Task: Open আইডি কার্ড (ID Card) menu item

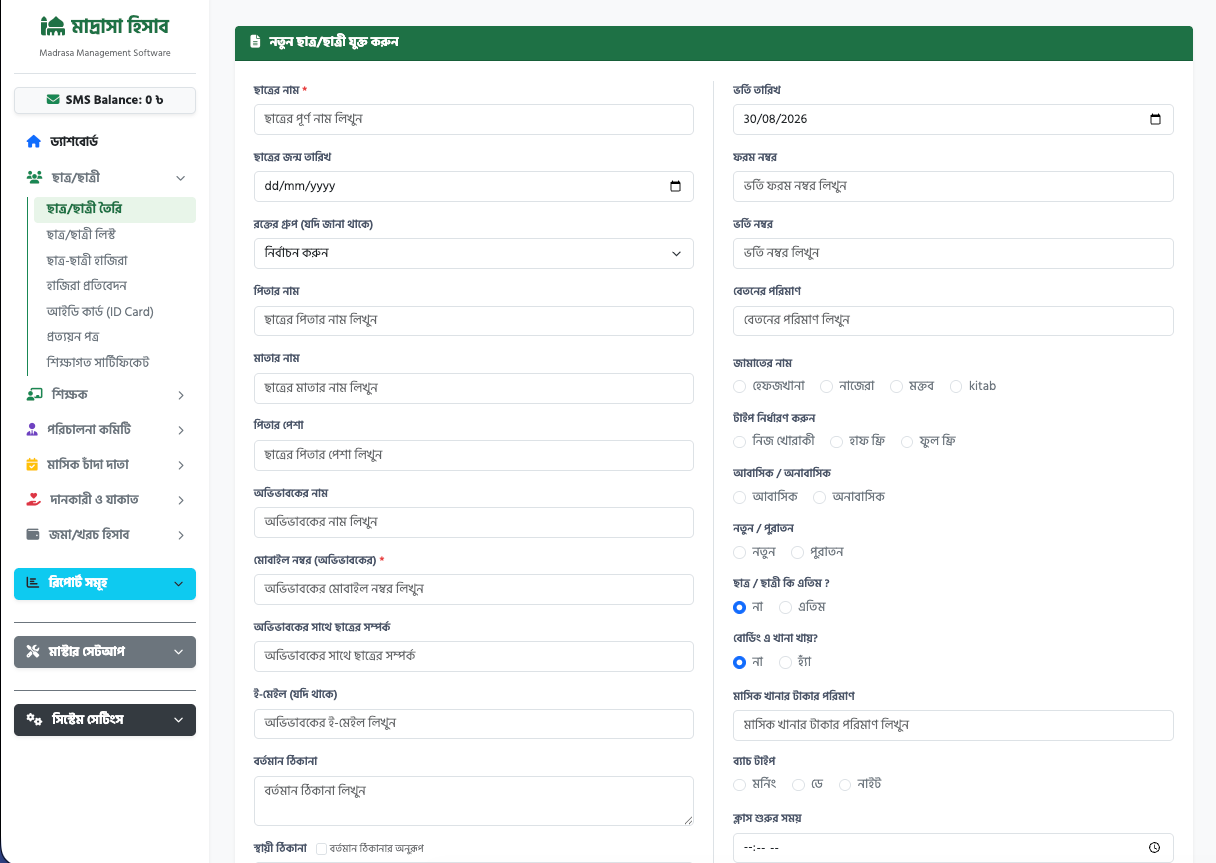Action: coord(100,312)
